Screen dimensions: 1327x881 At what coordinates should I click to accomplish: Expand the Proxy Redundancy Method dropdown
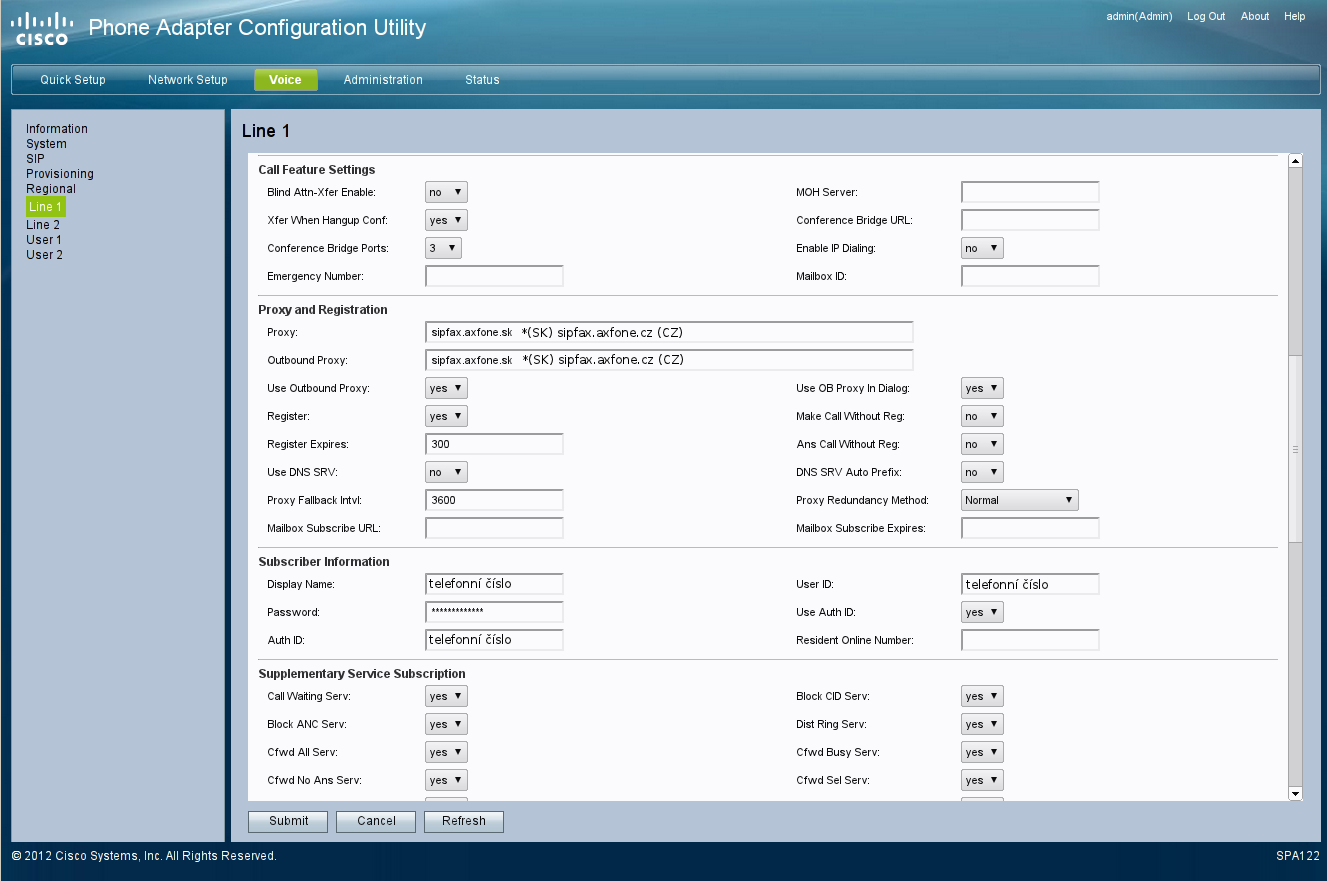(1019, 500)
